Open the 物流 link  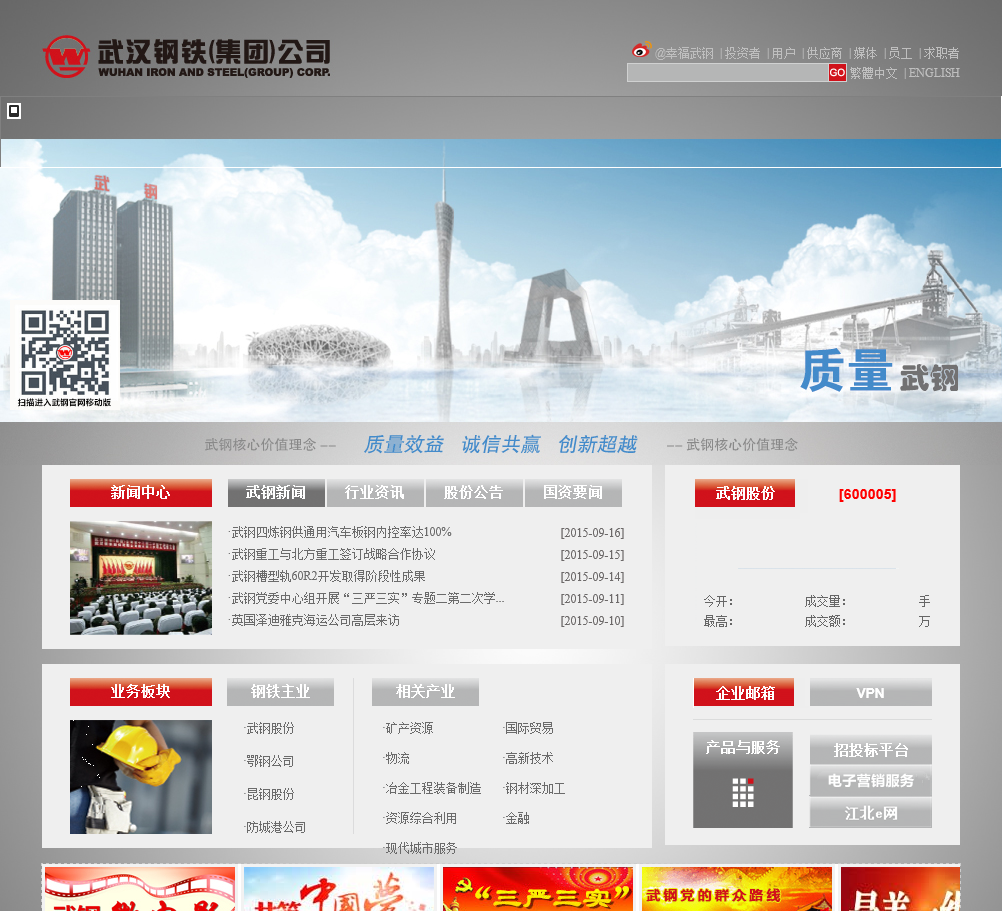pos(397,758)
